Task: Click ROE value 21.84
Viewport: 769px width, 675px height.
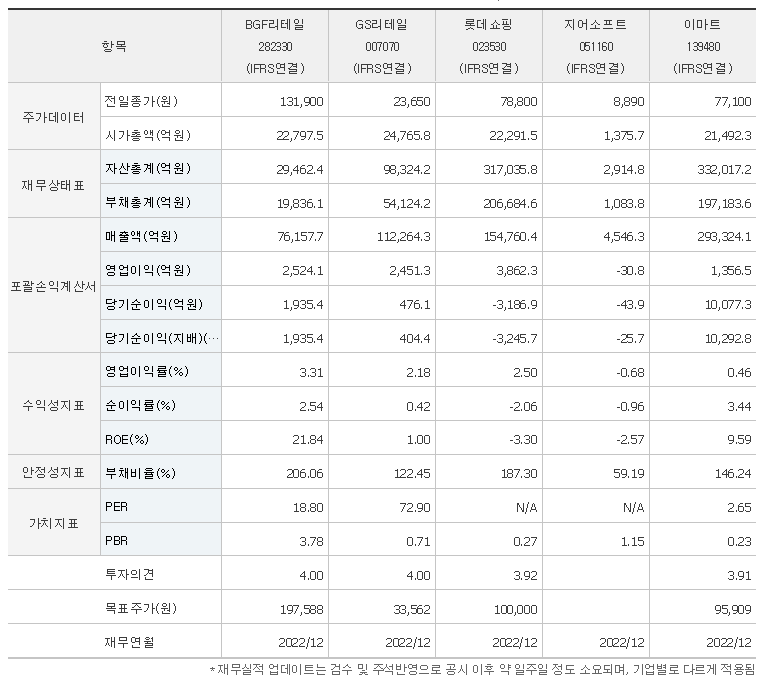Action: coord(308,440)
